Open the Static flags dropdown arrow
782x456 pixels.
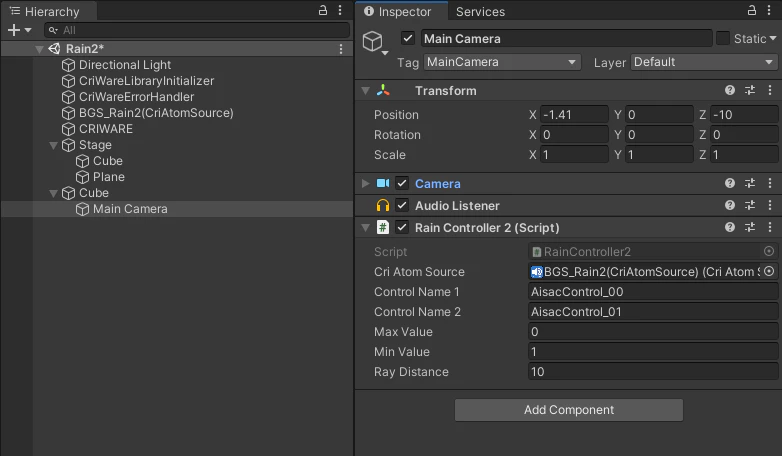773,38
